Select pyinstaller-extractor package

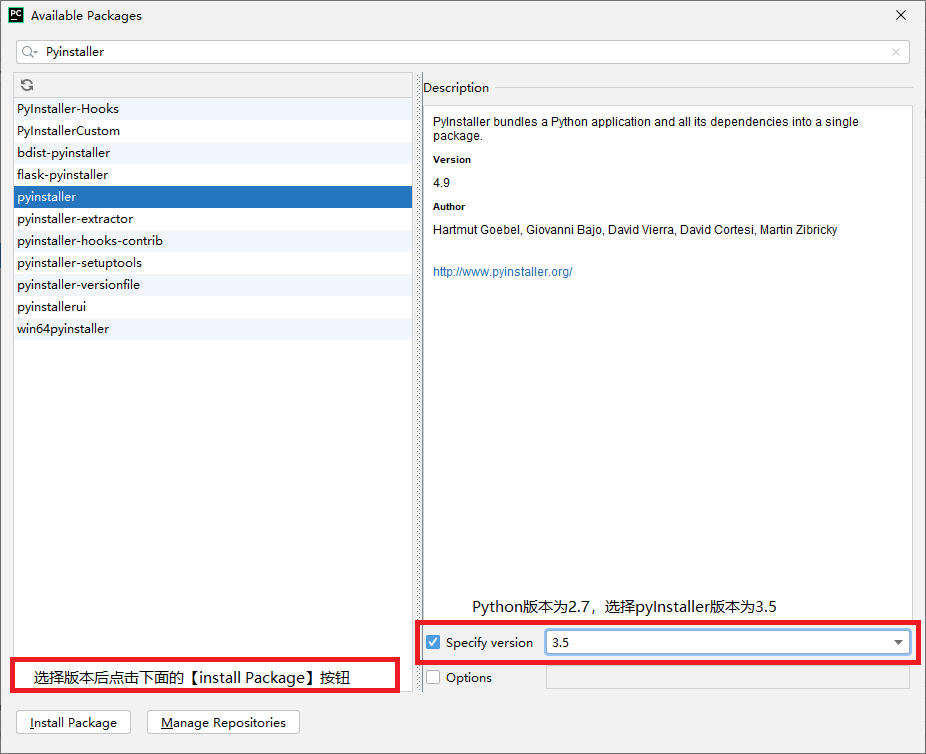[213, 218]
